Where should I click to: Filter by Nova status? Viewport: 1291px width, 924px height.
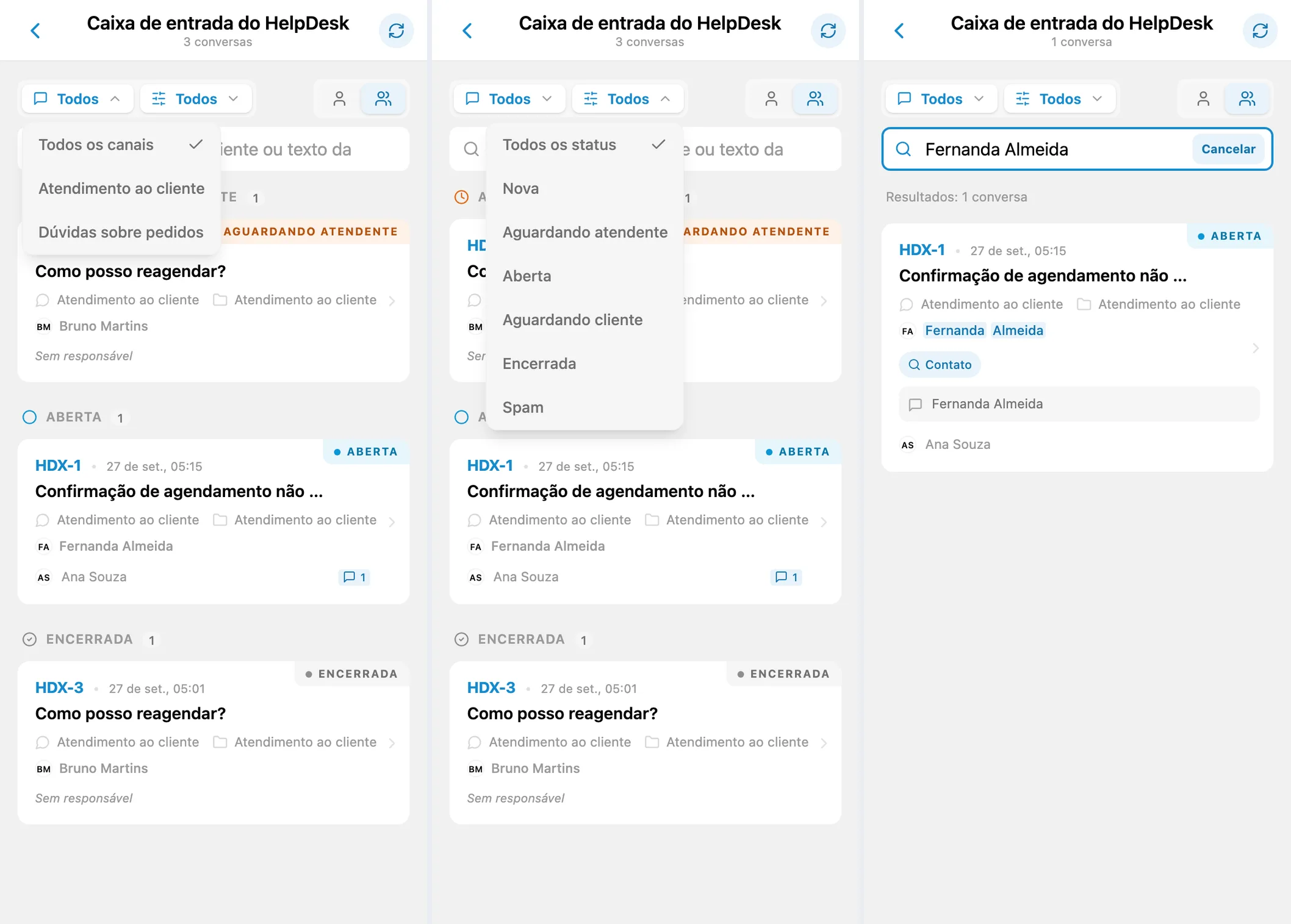[584, 188]
